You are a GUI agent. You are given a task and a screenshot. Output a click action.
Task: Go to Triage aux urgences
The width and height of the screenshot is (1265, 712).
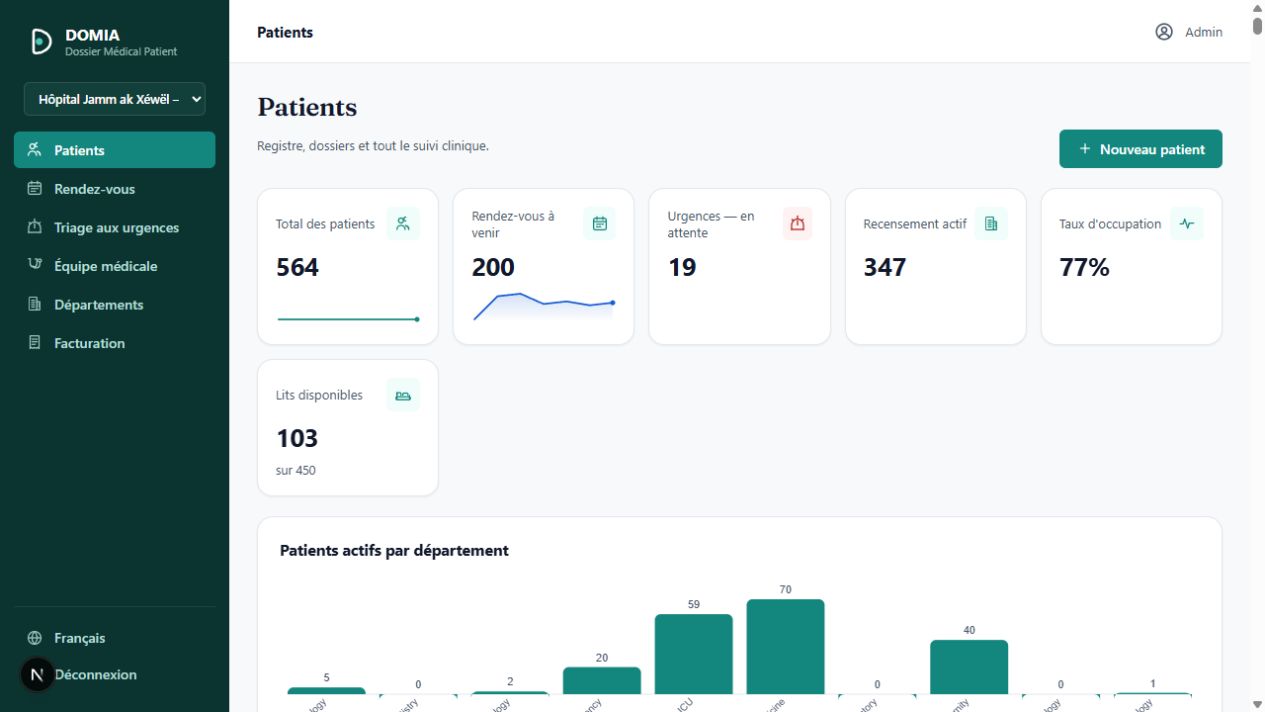point(115,227)
